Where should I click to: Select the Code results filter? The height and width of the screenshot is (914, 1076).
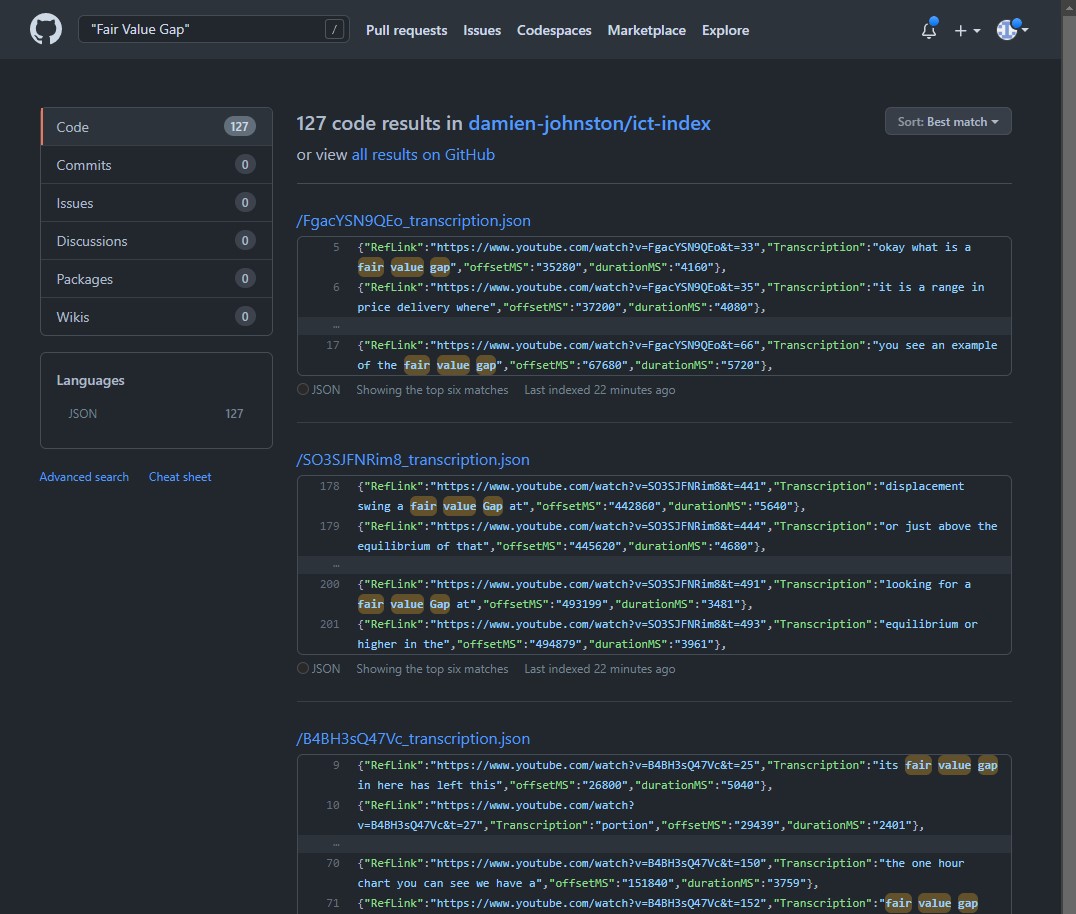[x=156, y=127]
